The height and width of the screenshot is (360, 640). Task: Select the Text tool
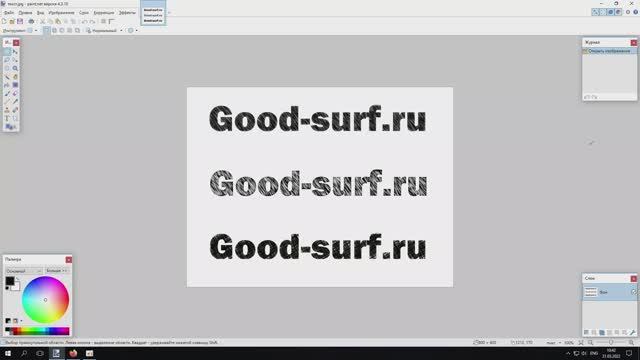[7, 118]
